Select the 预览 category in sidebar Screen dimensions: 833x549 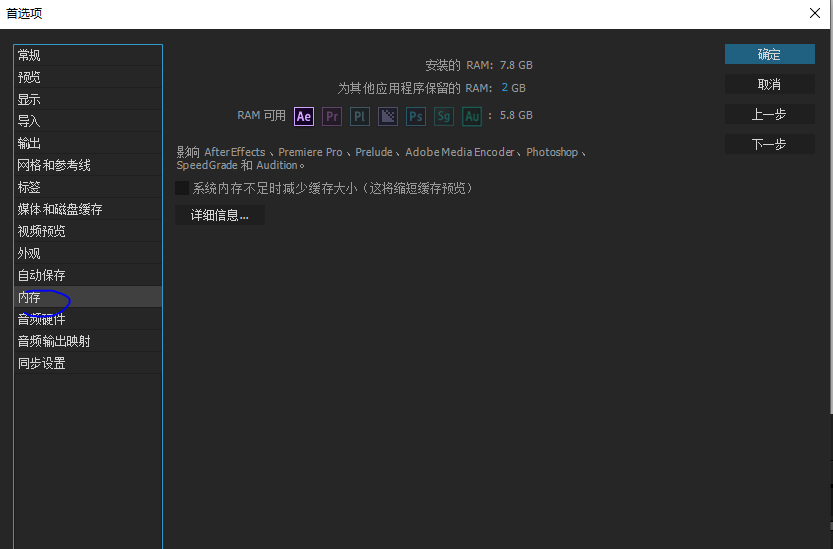(x=88, y=77)
